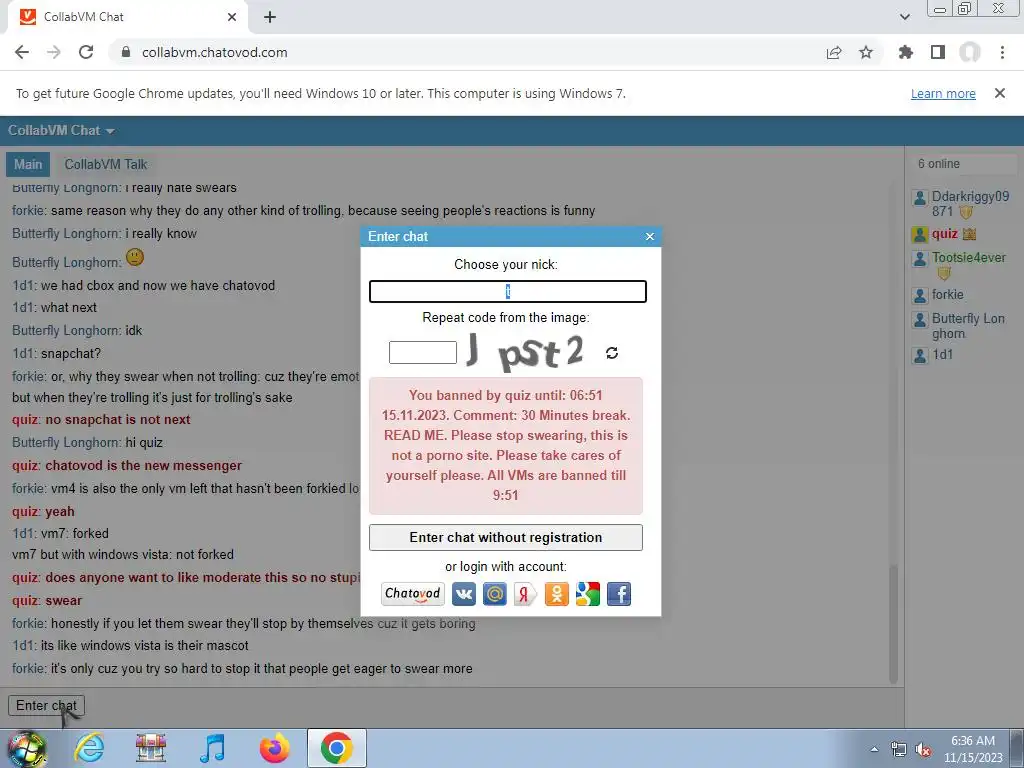The image size is (1024, 768).
Task: Click the '6 online' header text
Action: tap(938, 164)
